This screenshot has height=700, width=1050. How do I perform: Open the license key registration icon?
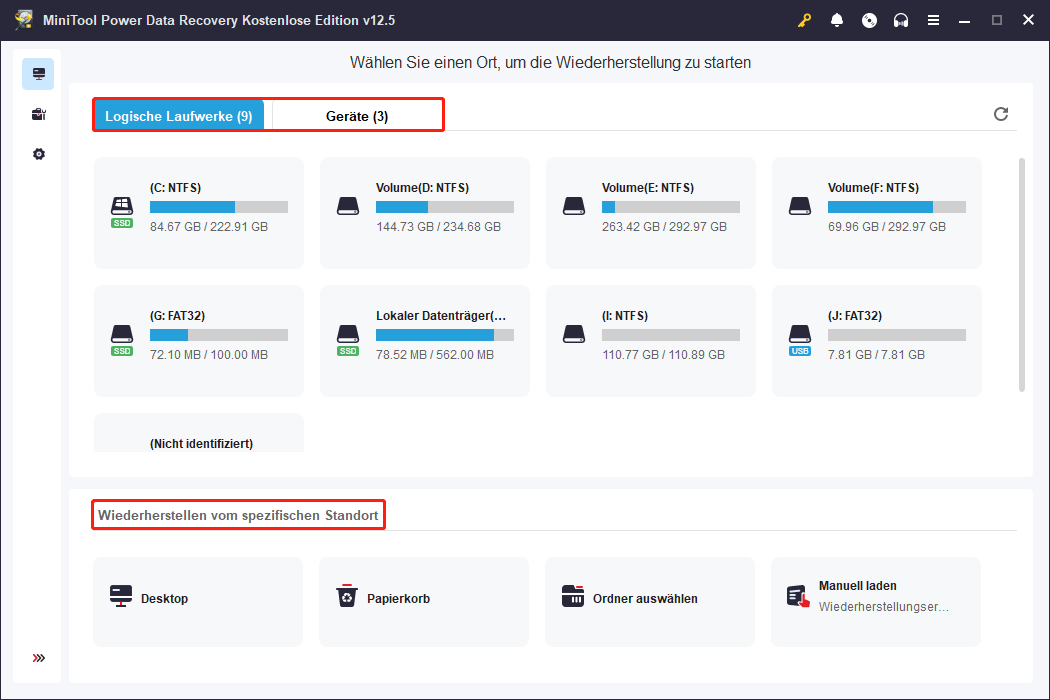(804, 20)
